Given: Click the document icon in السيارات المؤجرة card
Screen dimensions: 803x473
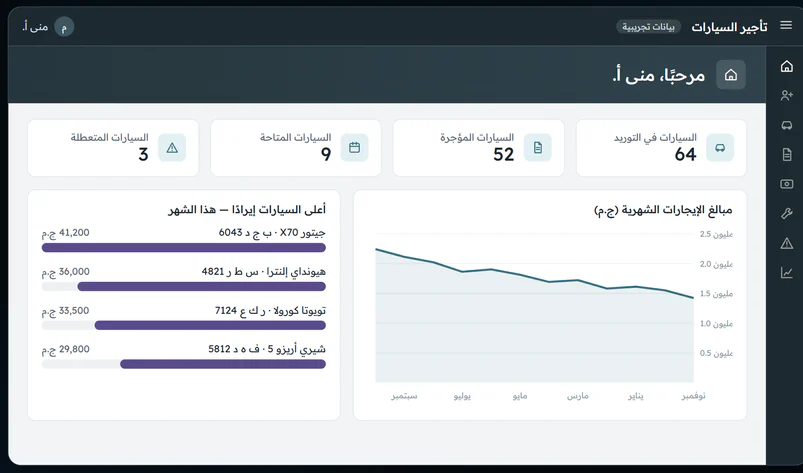Looking at the screenshot, I should click(x=537, y=148).
